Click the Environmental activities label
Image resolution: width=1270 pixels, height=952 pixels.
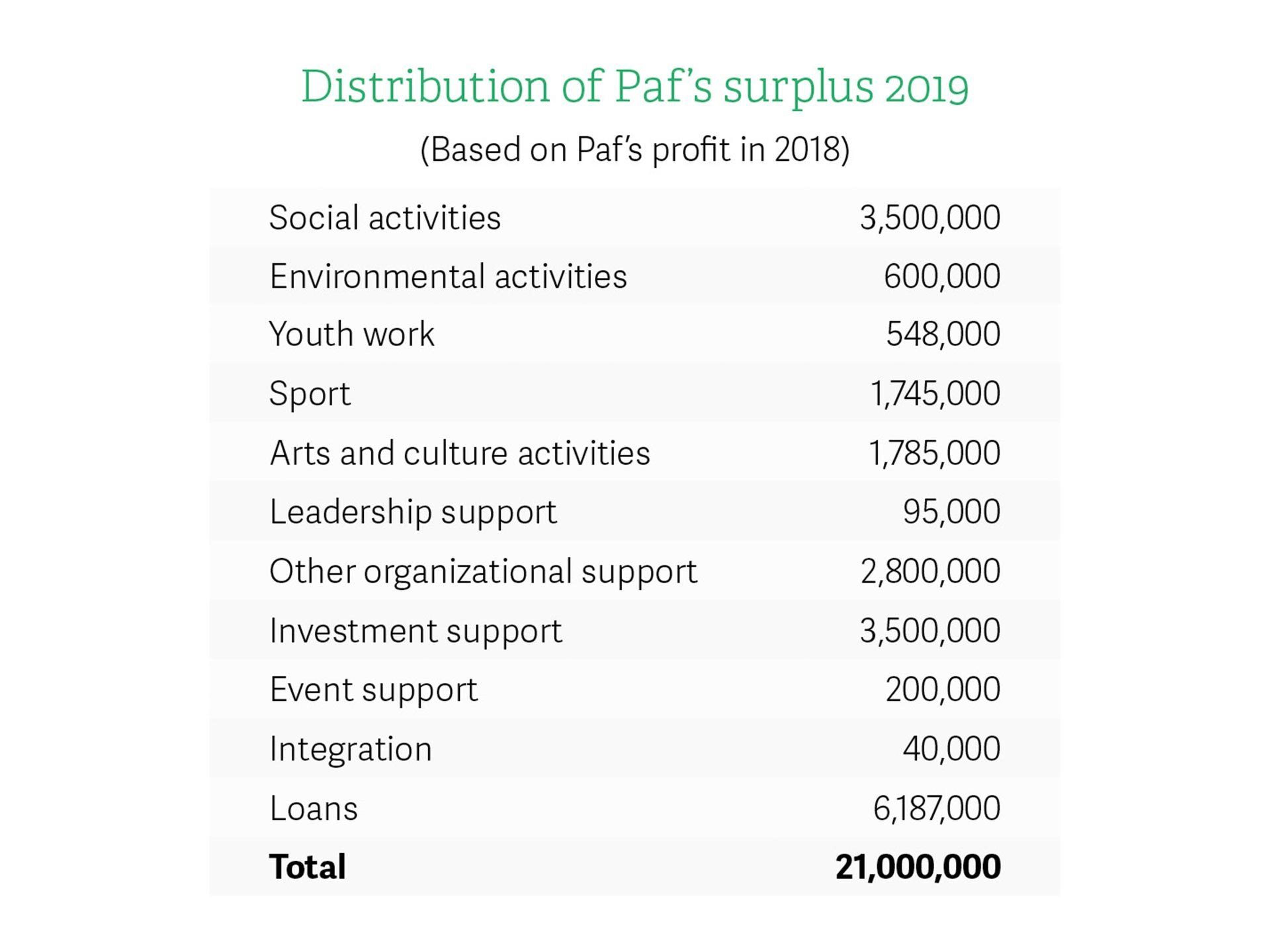(448, 276)
